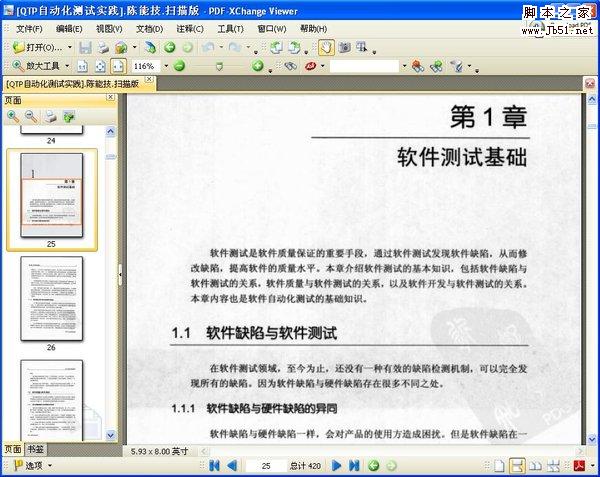600x477 pixels.
Task: Click green back arrow in bottom navigation bar
Action: 373,466
